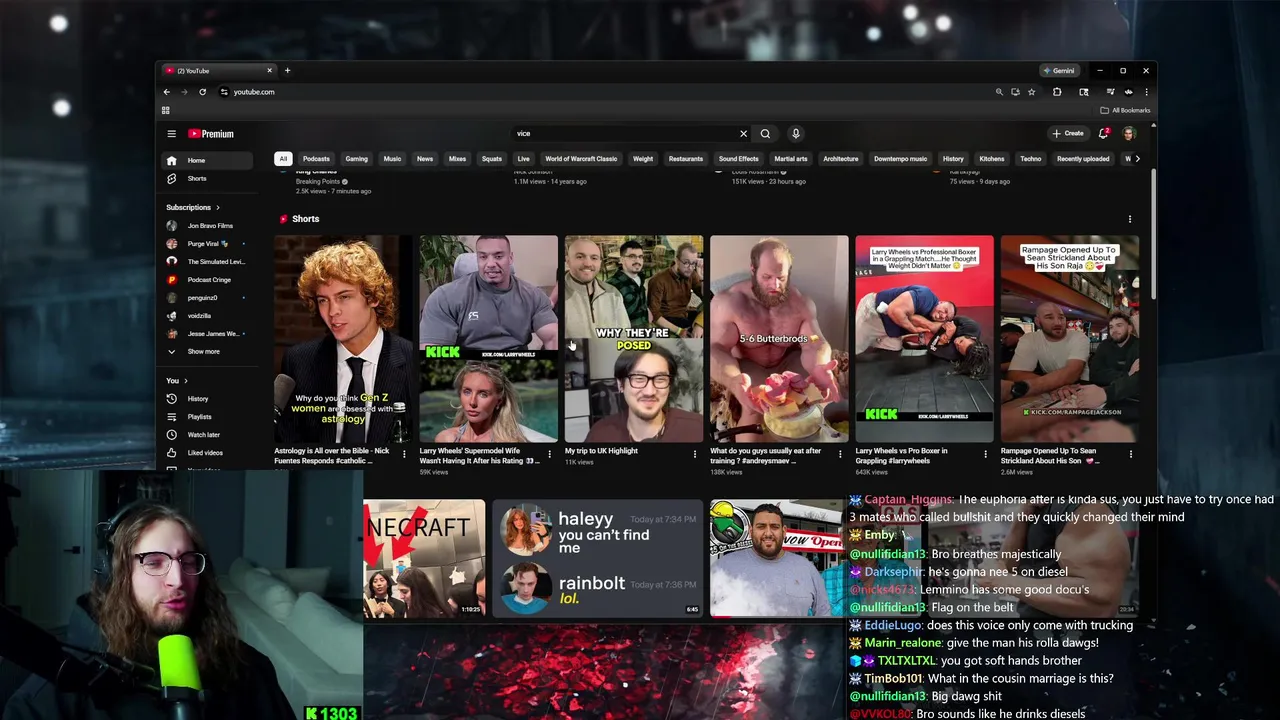Open the browser extensions puzzle icon
1280x720 pixels.
(1057, 92)
